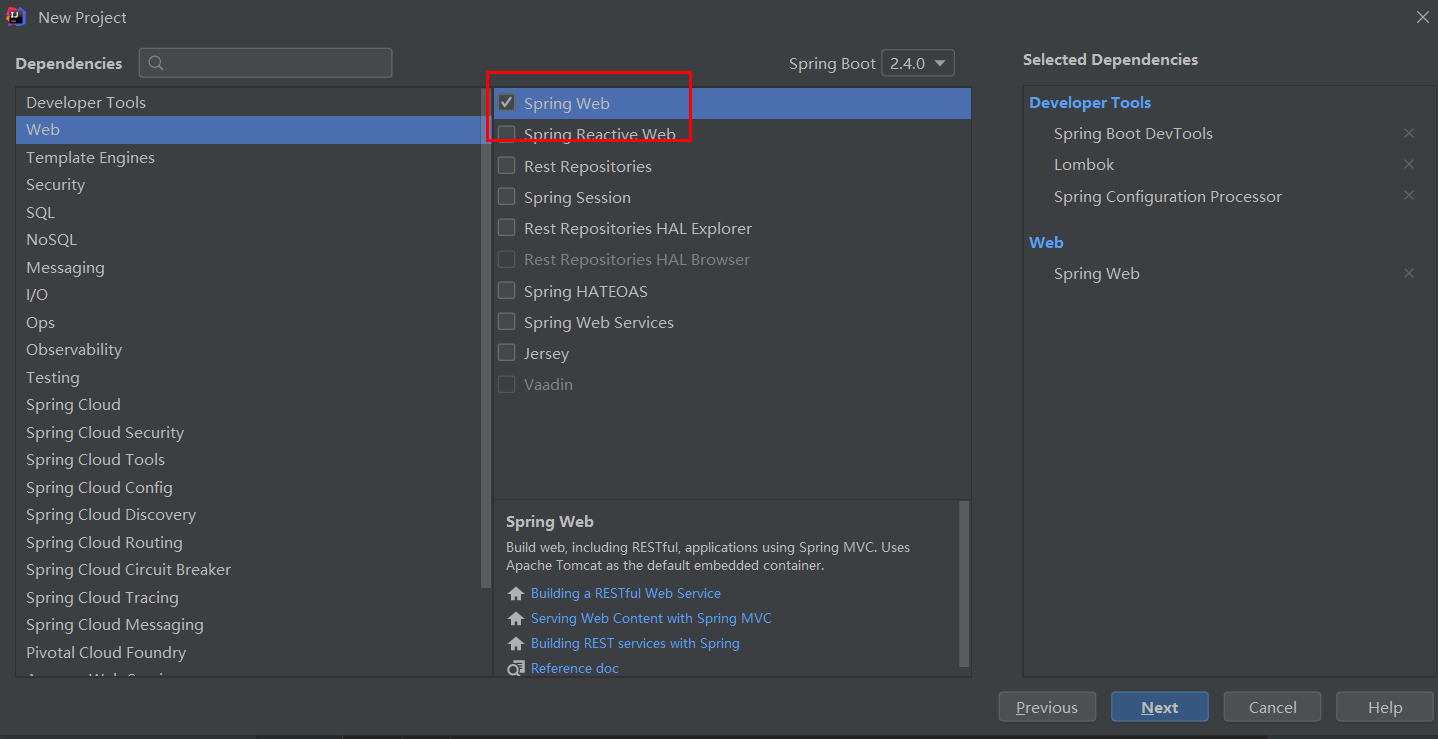This screenshot has width=1438, height=739.
Task: Select the NoSQL category
Action: pos(248,240)
